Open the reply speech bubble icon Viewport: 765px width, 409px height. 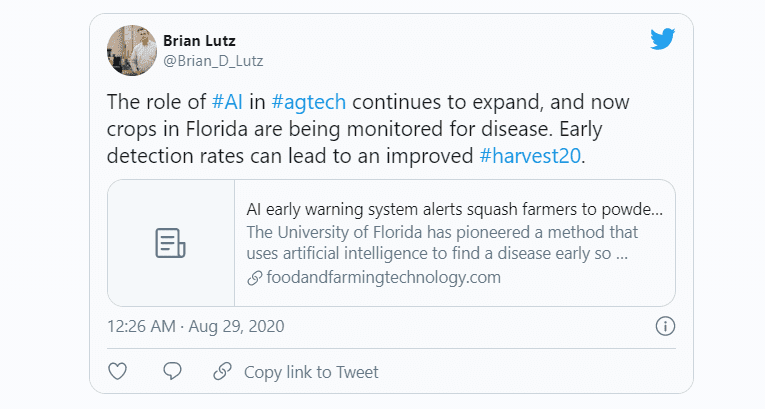172,371
